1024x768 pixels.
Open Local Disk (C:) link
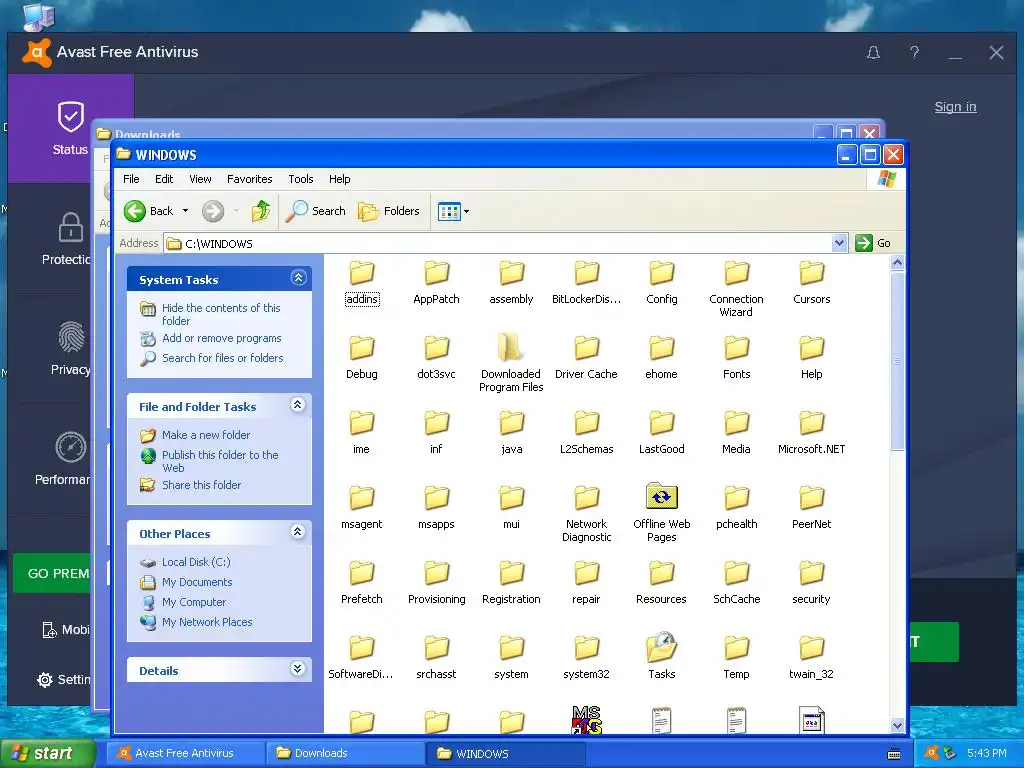196,562
